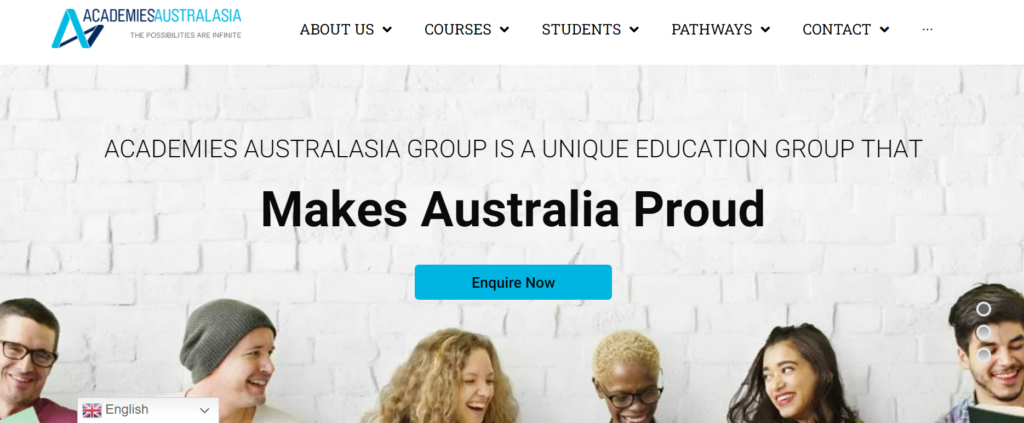1024x423 pixels.
Task: Open the PATHWAYS menu item
Action: click(712, 29)
